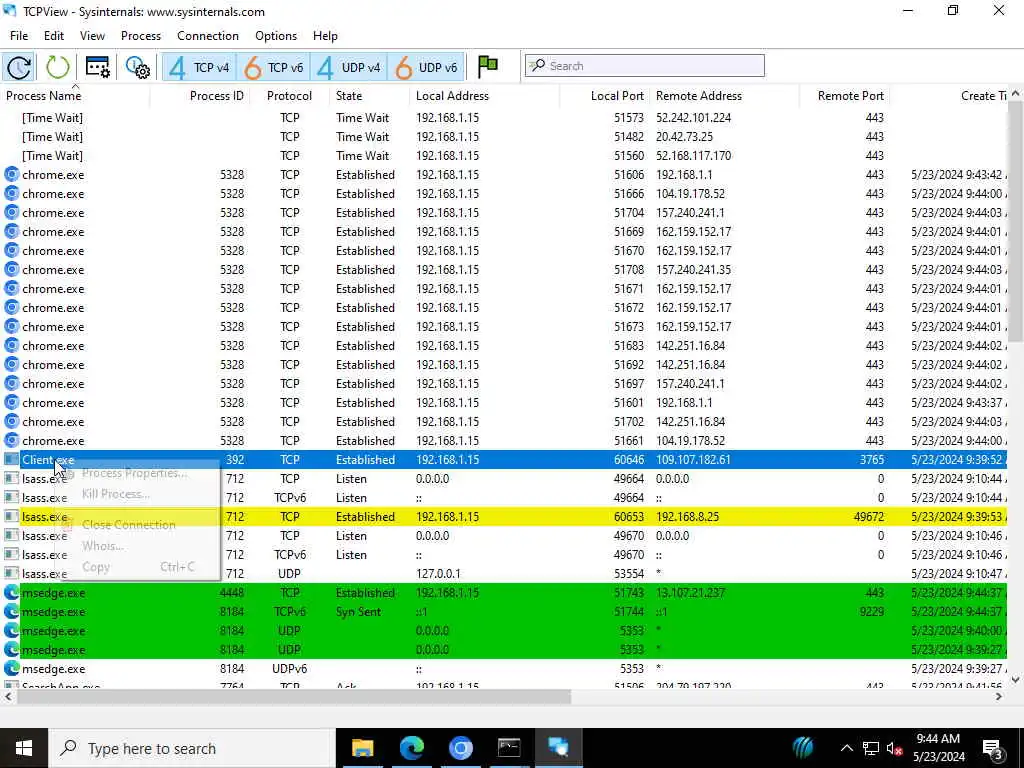Click scroll down arrow of vertical scrollbar

[x=1016, y=680]
